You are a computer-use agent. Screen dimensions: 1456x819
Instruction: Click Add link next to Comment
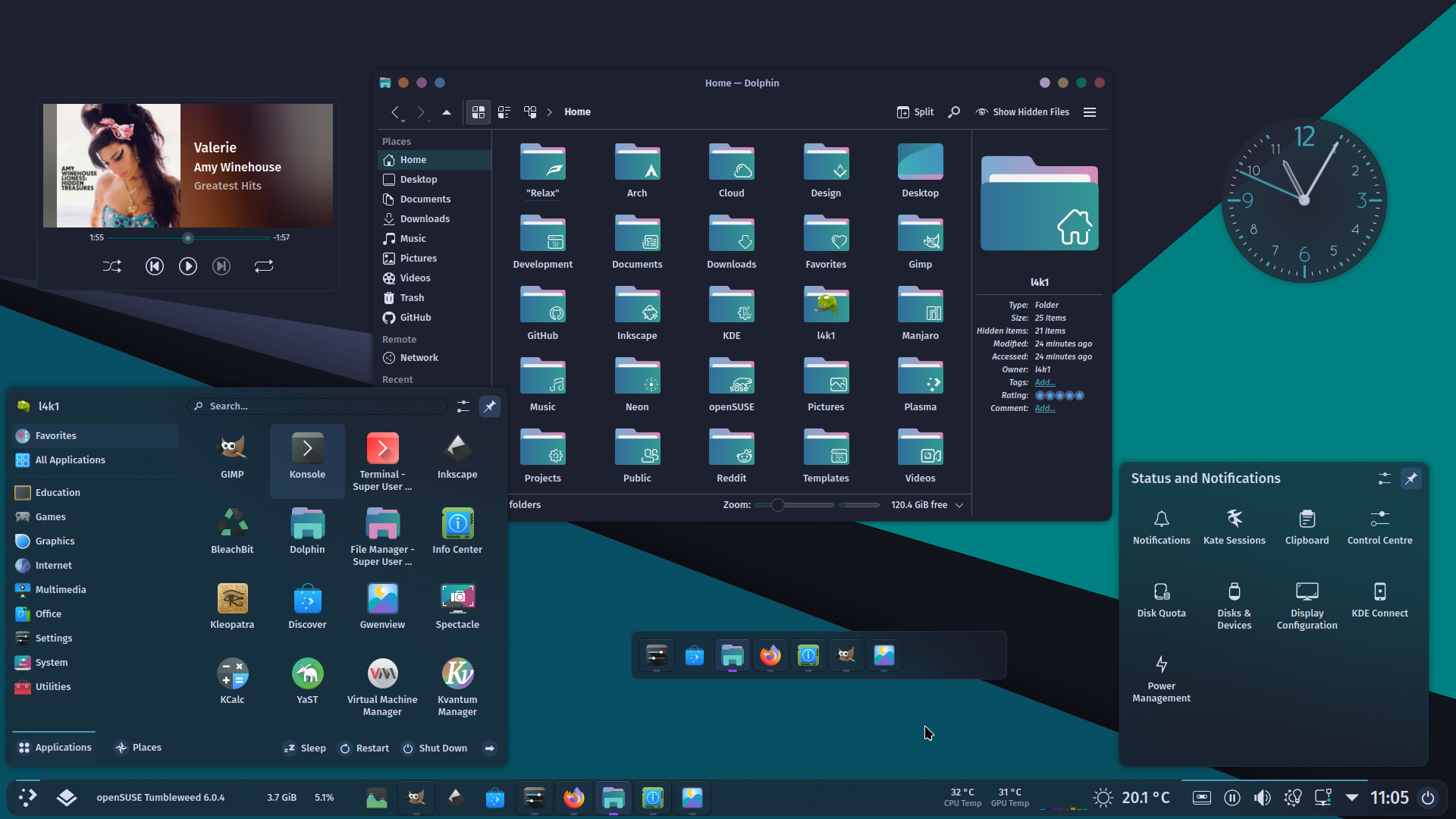[x=1045, y=409]
